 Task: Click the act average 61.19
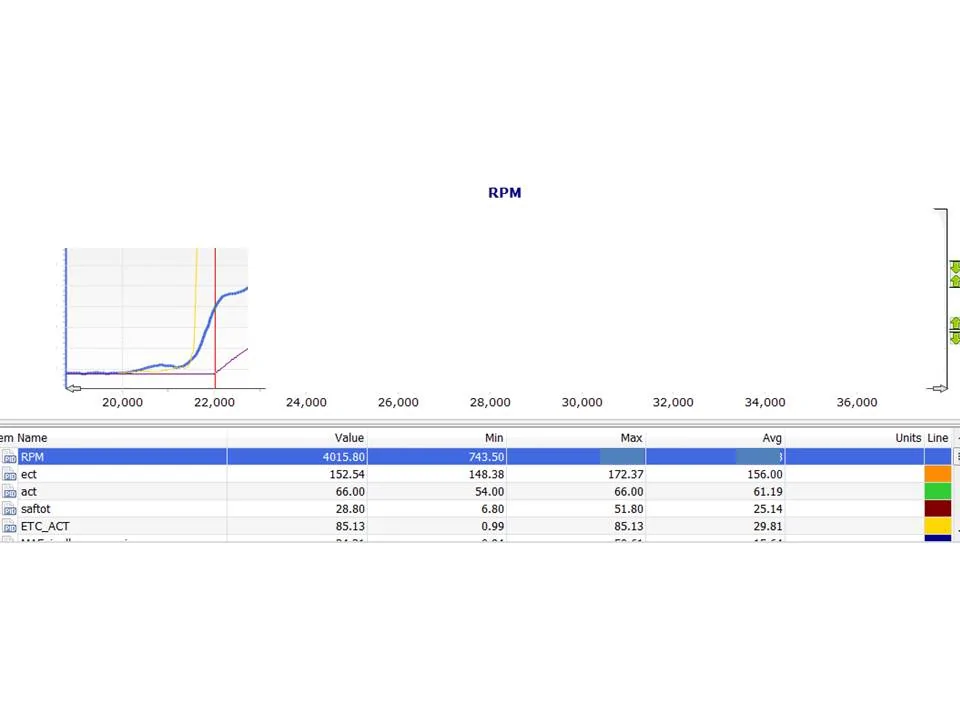768,492
